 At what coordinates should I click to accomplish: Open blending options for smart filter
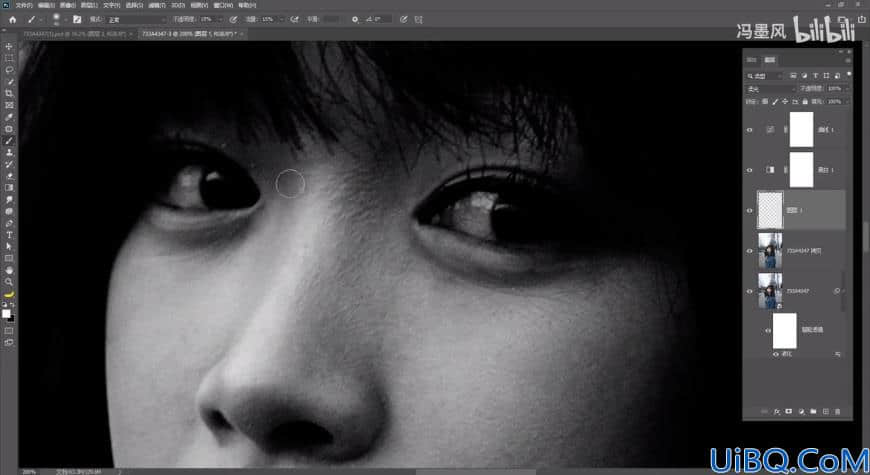(x=838, y=354)
